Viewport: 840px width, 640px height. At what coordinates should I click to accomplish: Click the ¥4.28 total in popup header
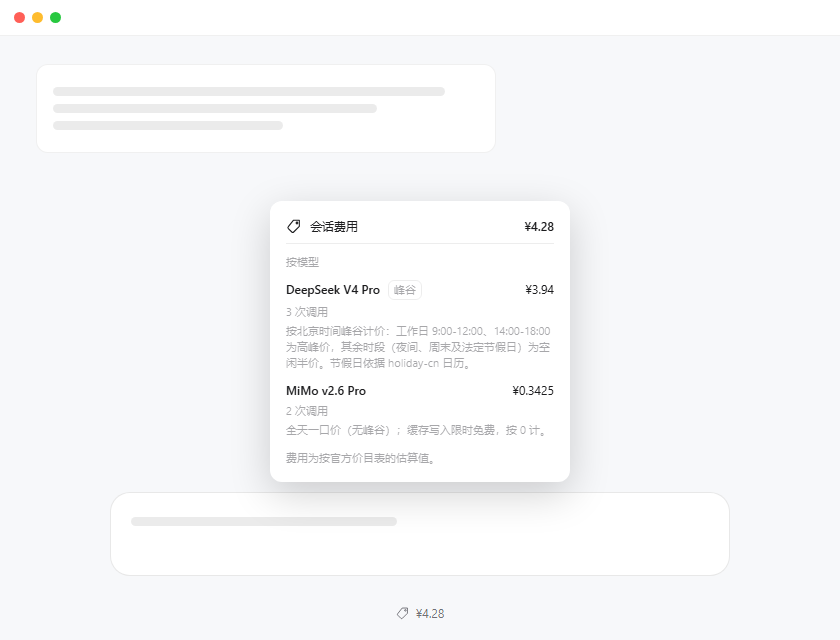click(x=539, y=227)
